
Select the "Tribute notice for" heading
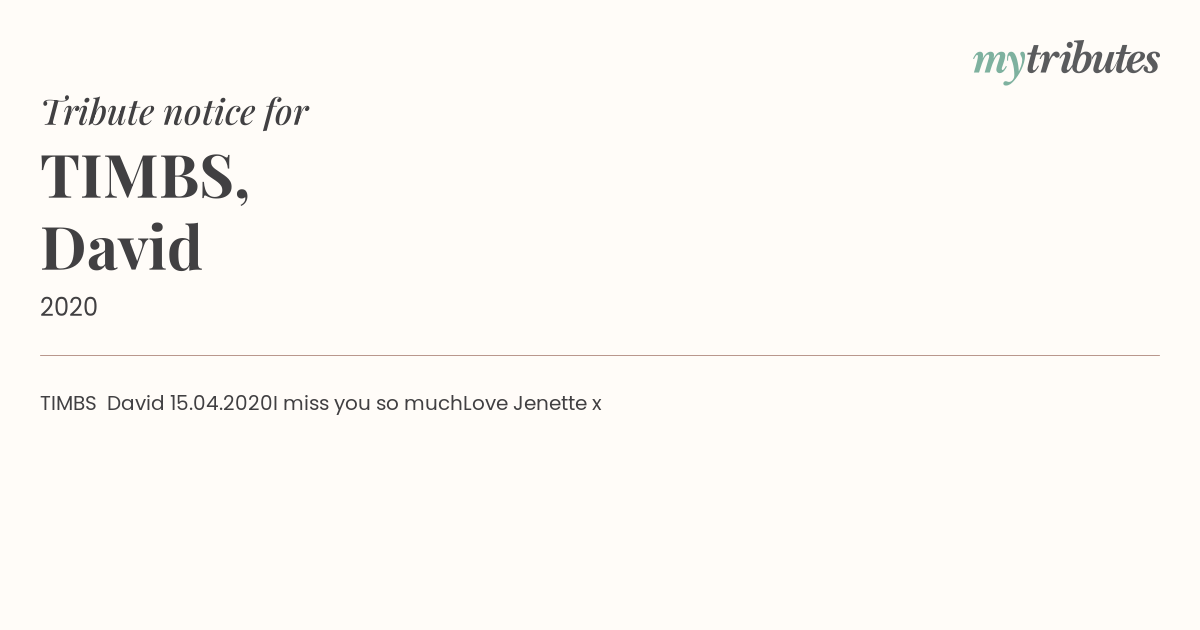click(x=175, y=112)
